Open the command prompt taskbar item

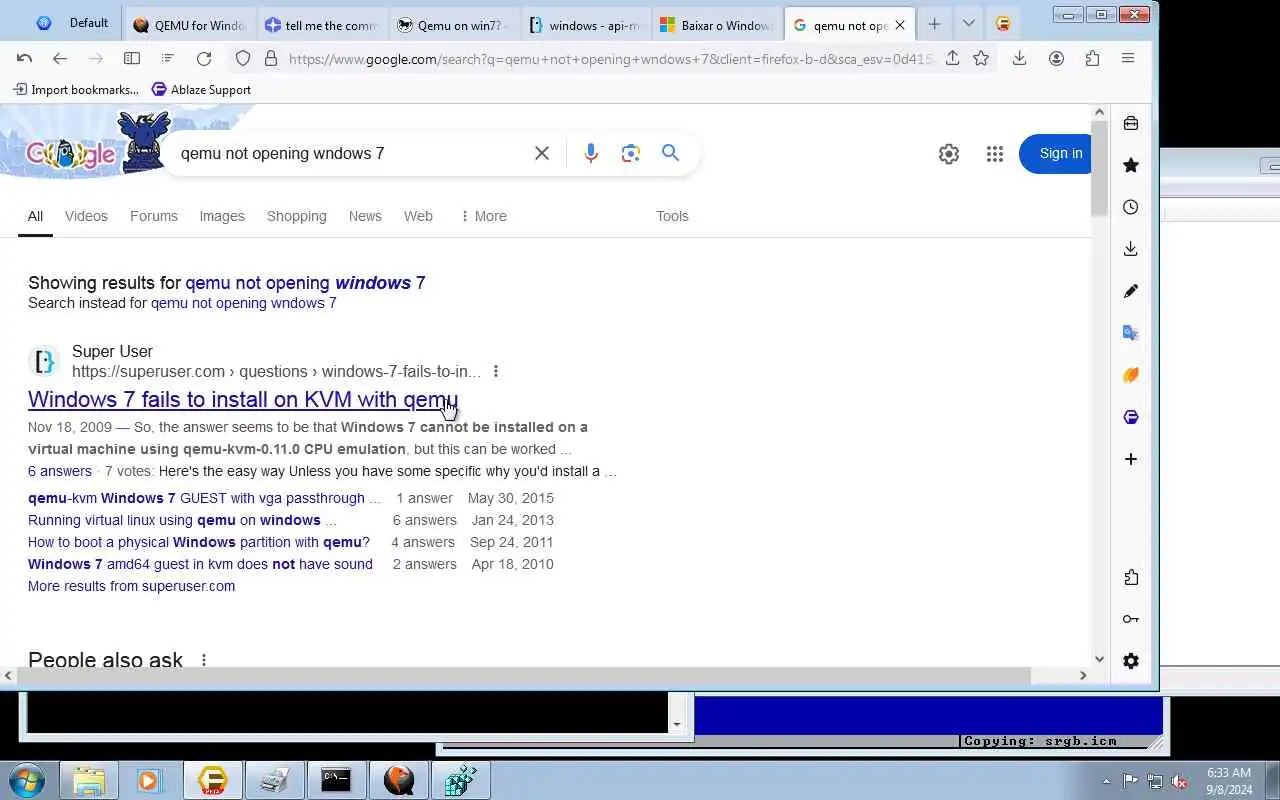click(x=336, y=780)
